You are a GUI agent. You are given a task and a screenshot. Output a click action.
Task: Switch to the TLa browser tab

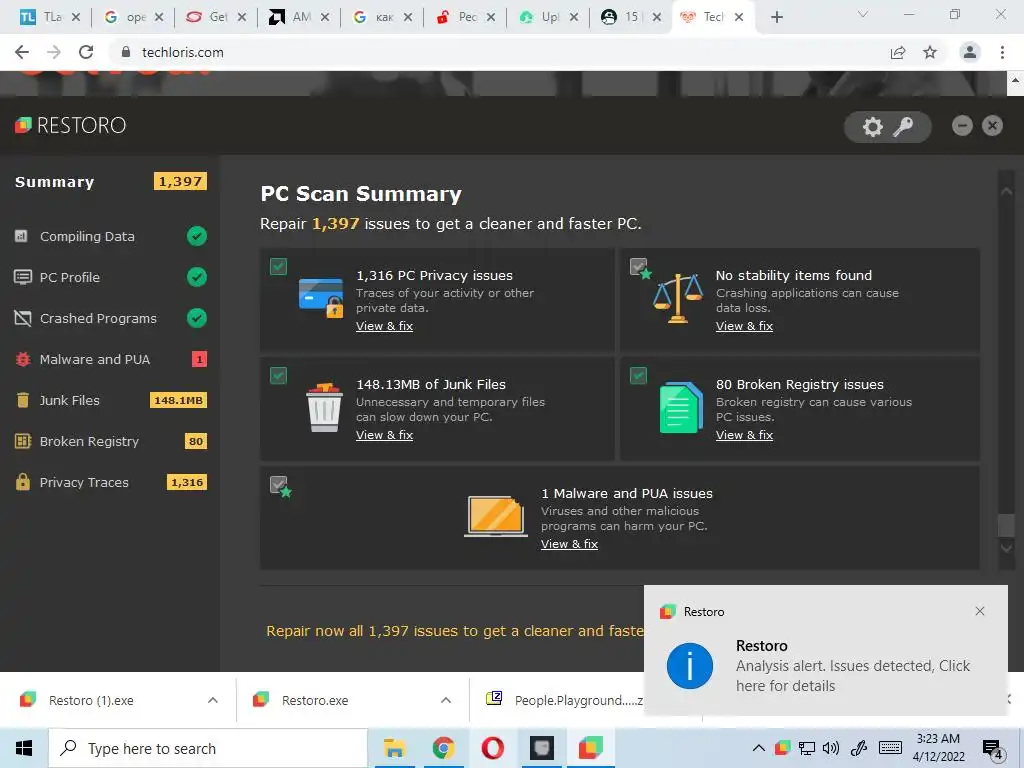pos(50,17)
